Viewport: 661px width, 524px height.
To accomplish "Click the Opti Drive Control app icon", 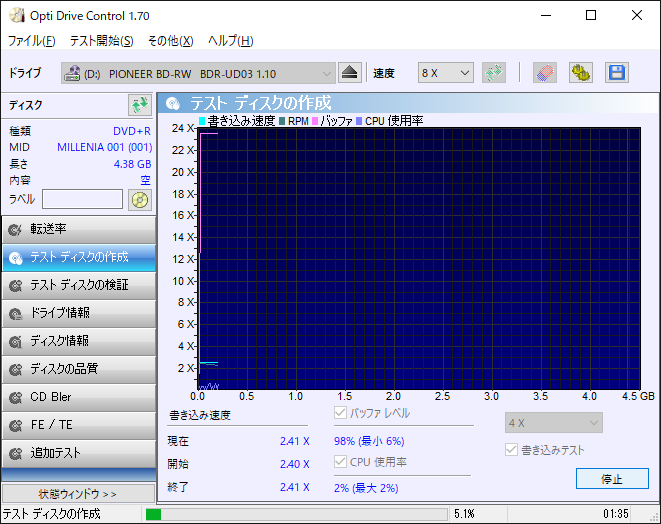I will pos(17,16).
